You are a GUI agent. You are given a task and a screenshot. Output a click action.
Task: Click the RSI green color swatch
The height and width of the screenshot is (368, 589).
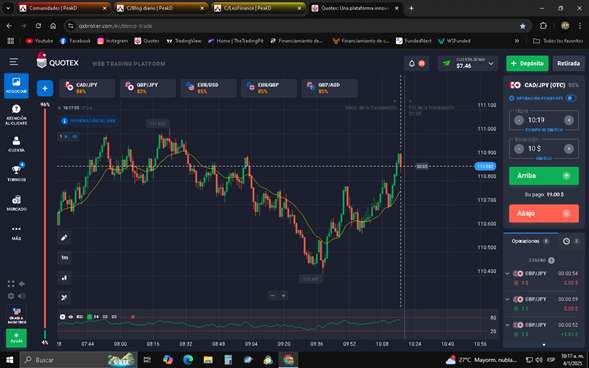pos(89,317)
